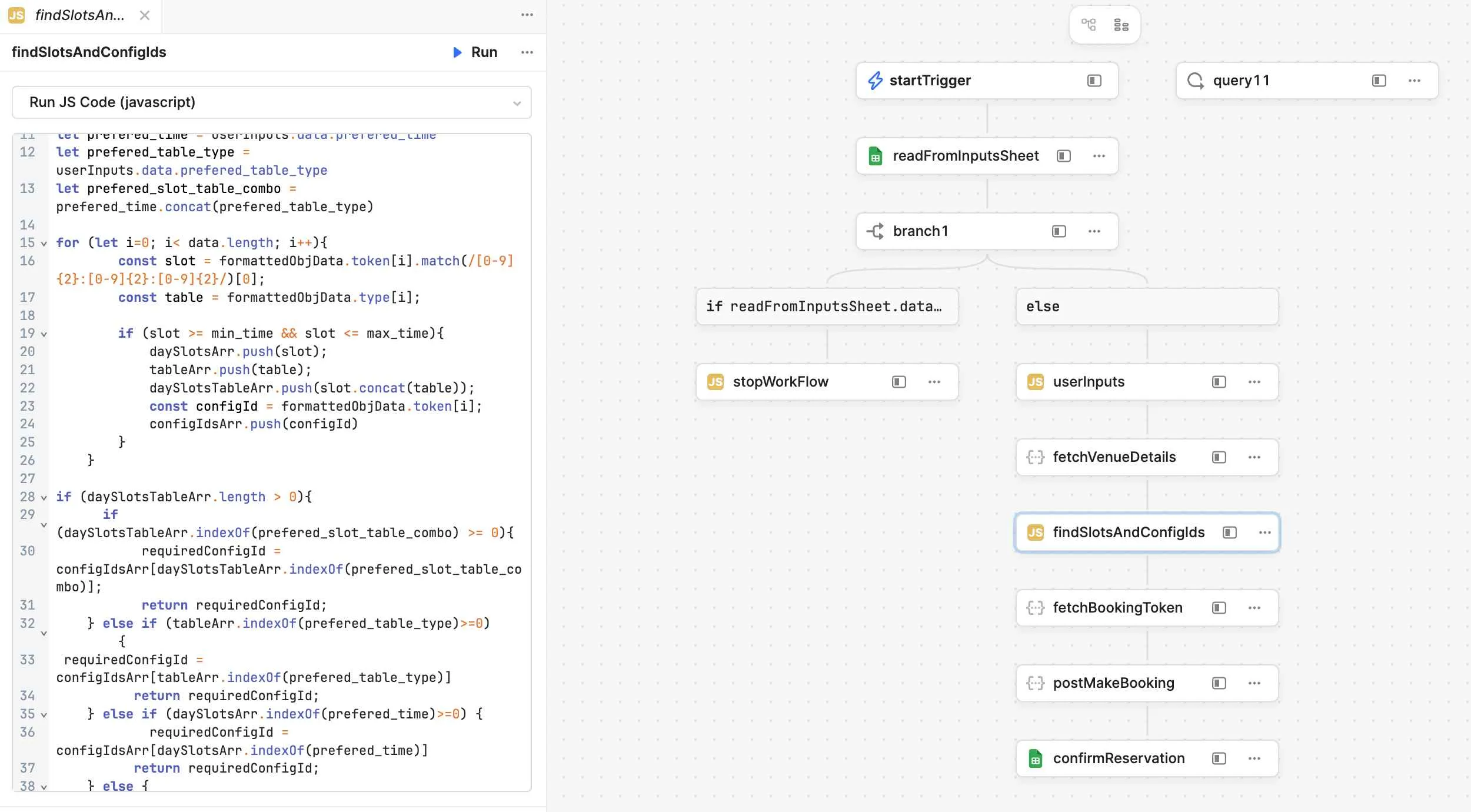
Task: Select the else branch condition
Action: click(x=1147, y=307)
